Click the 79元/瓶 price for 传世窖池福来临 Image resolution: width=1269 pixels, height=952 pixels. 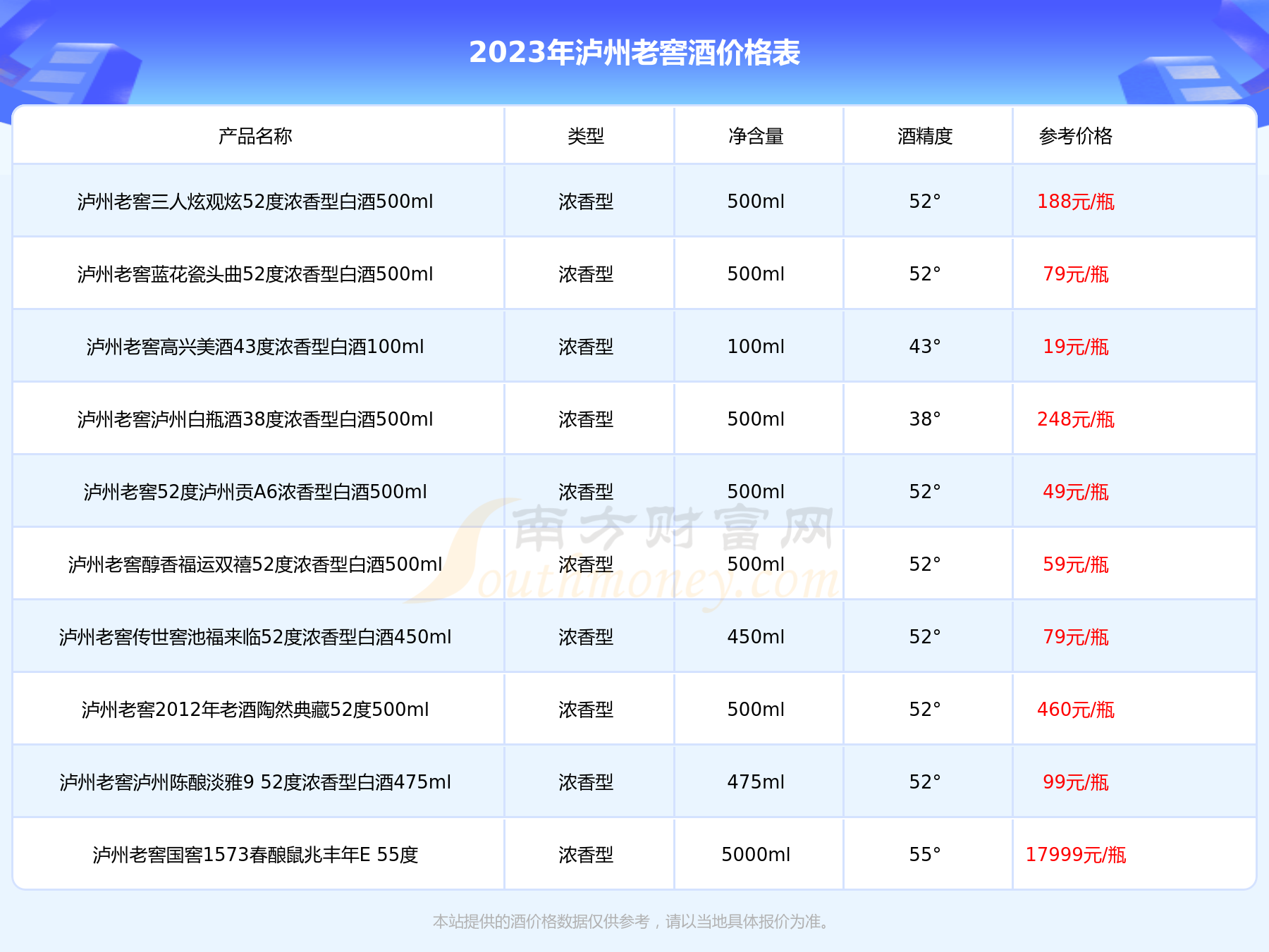coord(1076,637)
